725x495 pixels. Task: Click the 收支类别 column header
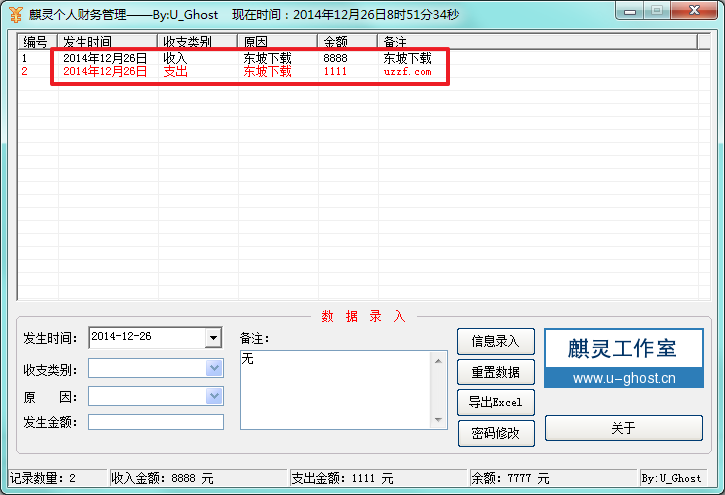point(197,42)
